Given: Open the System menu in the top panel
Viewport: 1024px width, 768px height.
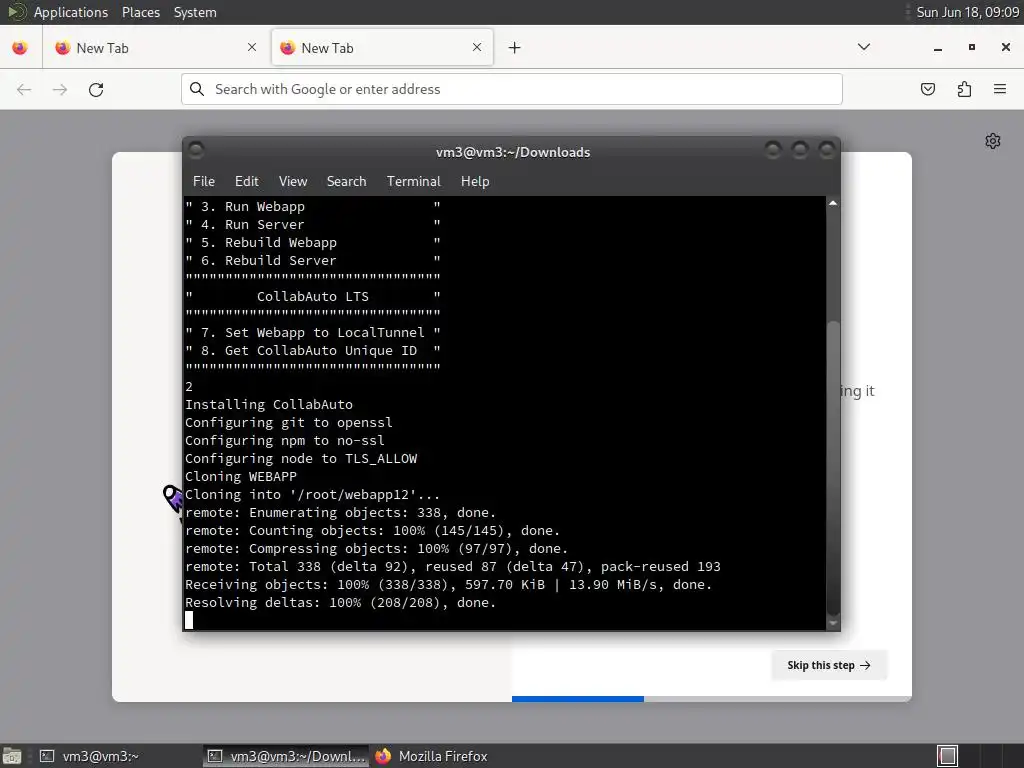Looking at the screenshot, I should (195, 12).
